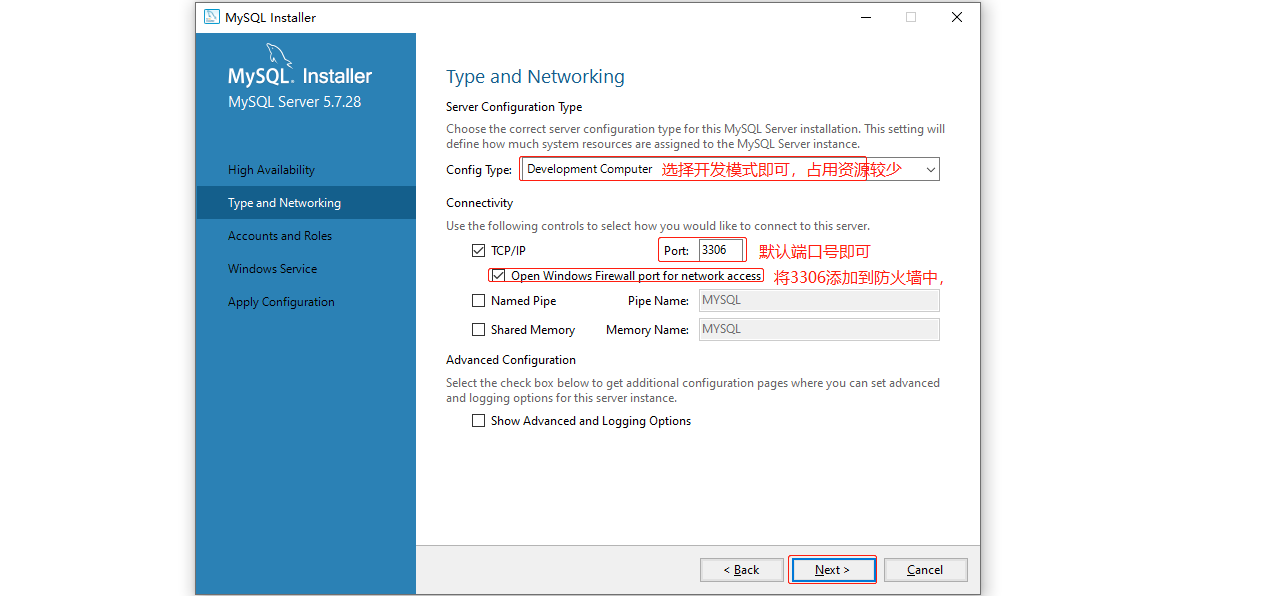The height and width of the screenshot is (596, 1276).
Task: Open the Config Type dropdown arrow
Action: (930, 170)
